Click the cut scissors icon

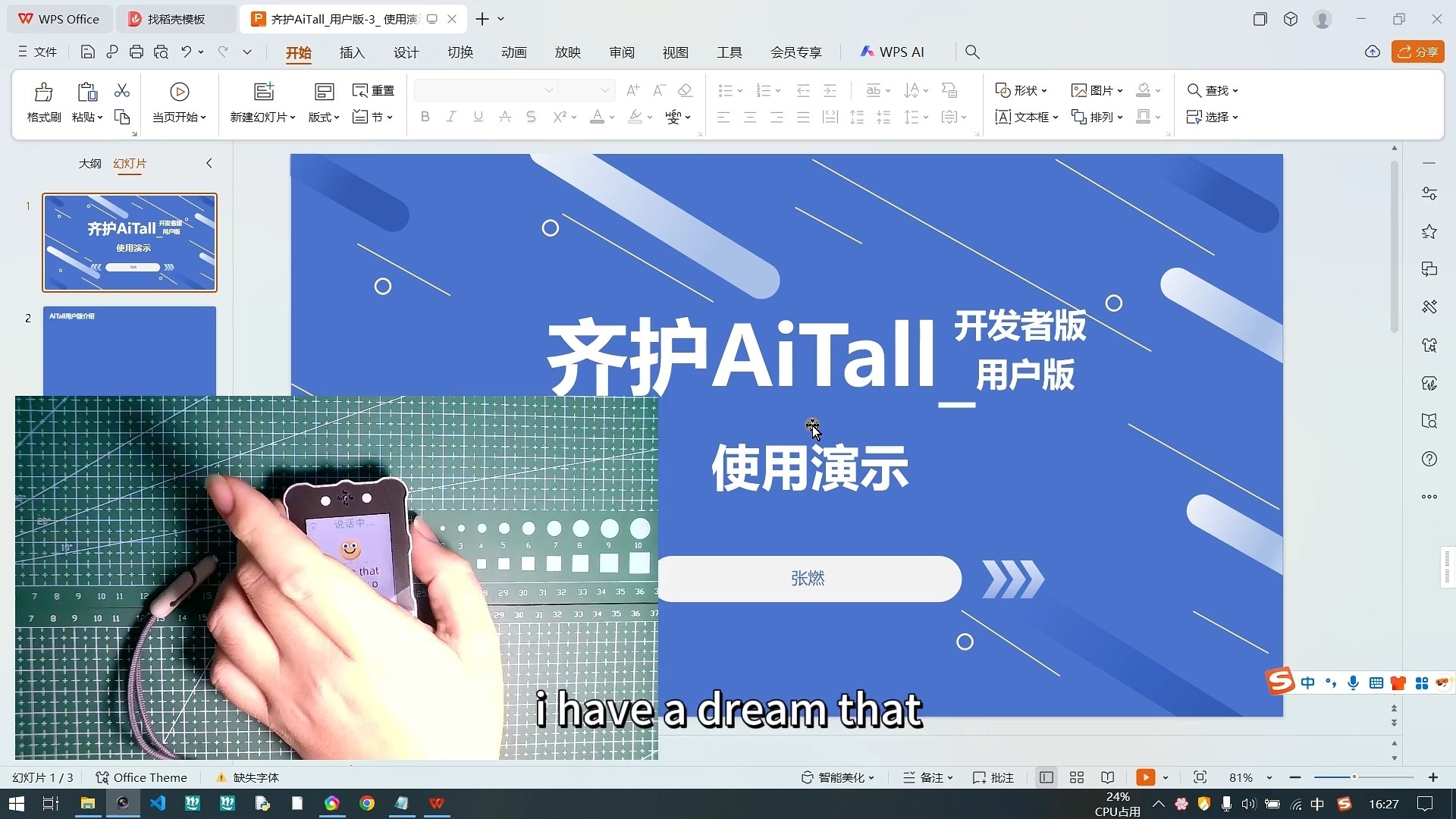(121, 91)
